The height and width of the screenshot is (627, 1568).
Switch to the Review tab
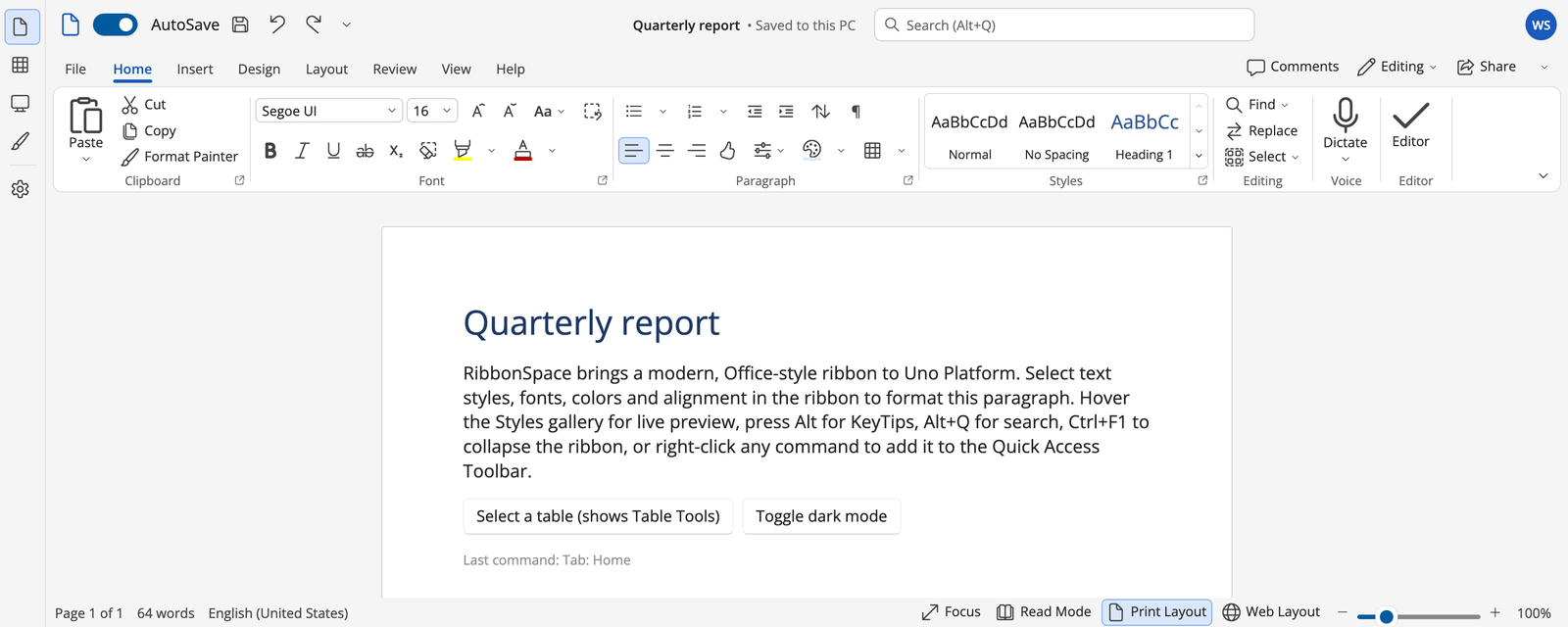394,69
